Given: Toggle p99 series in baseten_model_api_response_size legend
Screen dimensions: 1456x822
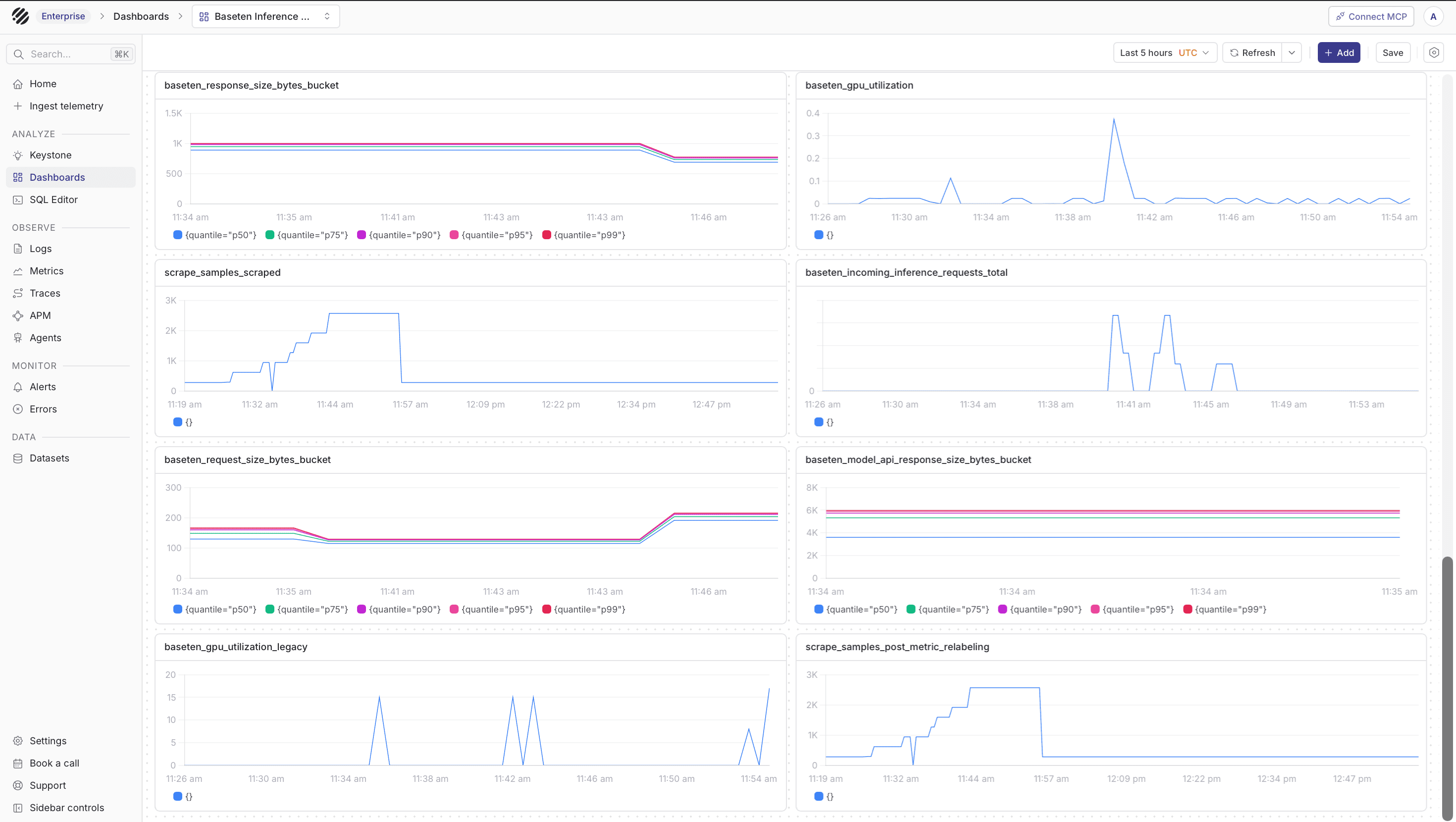Looking at the screenshot, I should [1225, 609].
